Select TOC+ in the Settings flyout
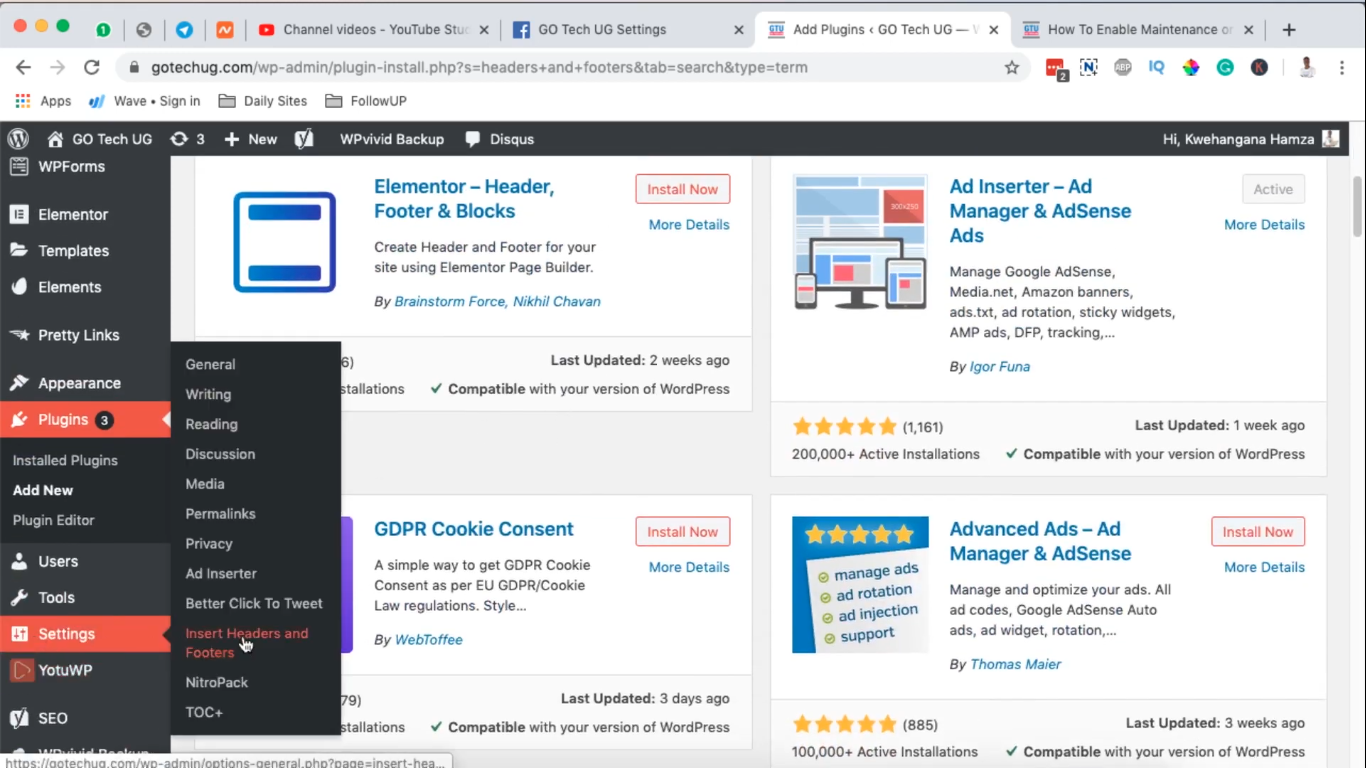 (204, 712)
